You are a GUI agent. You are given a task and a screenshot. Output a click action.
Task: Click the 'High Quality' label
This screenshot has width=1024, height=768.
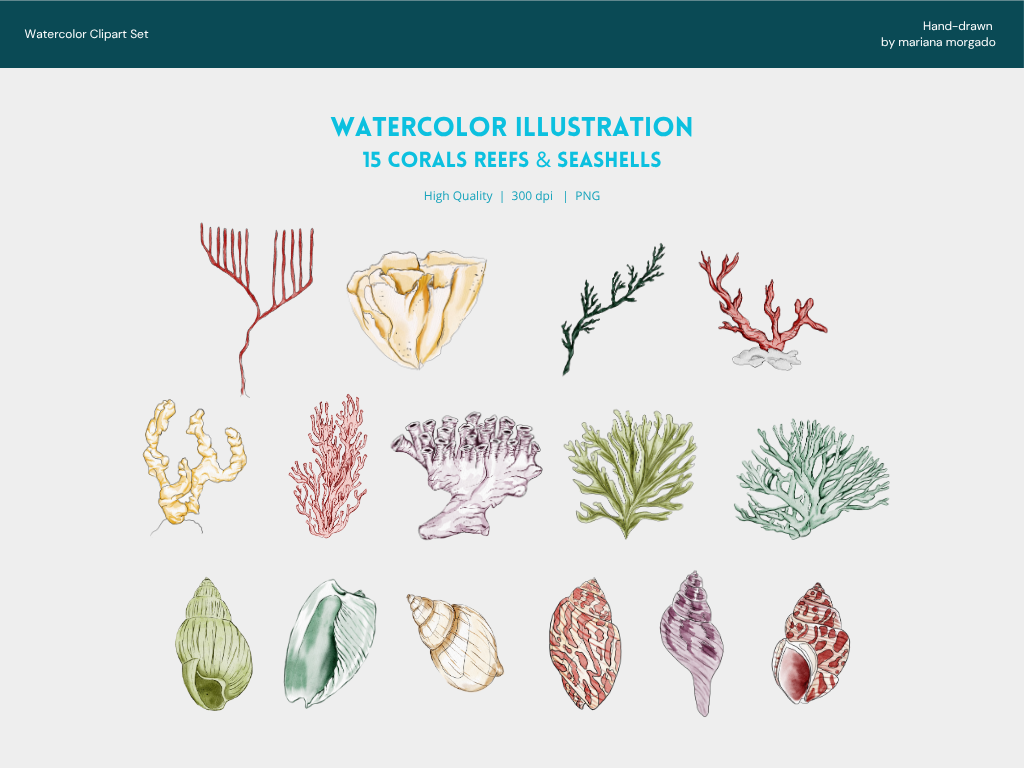(458, 196)
